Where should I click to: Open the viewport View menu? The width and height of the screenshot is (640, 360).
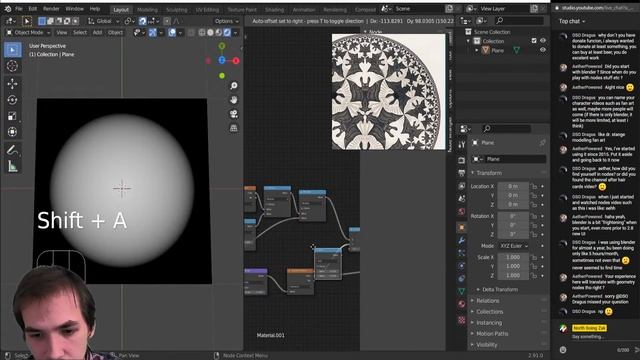pyautogui.click(x=62, y=32)
